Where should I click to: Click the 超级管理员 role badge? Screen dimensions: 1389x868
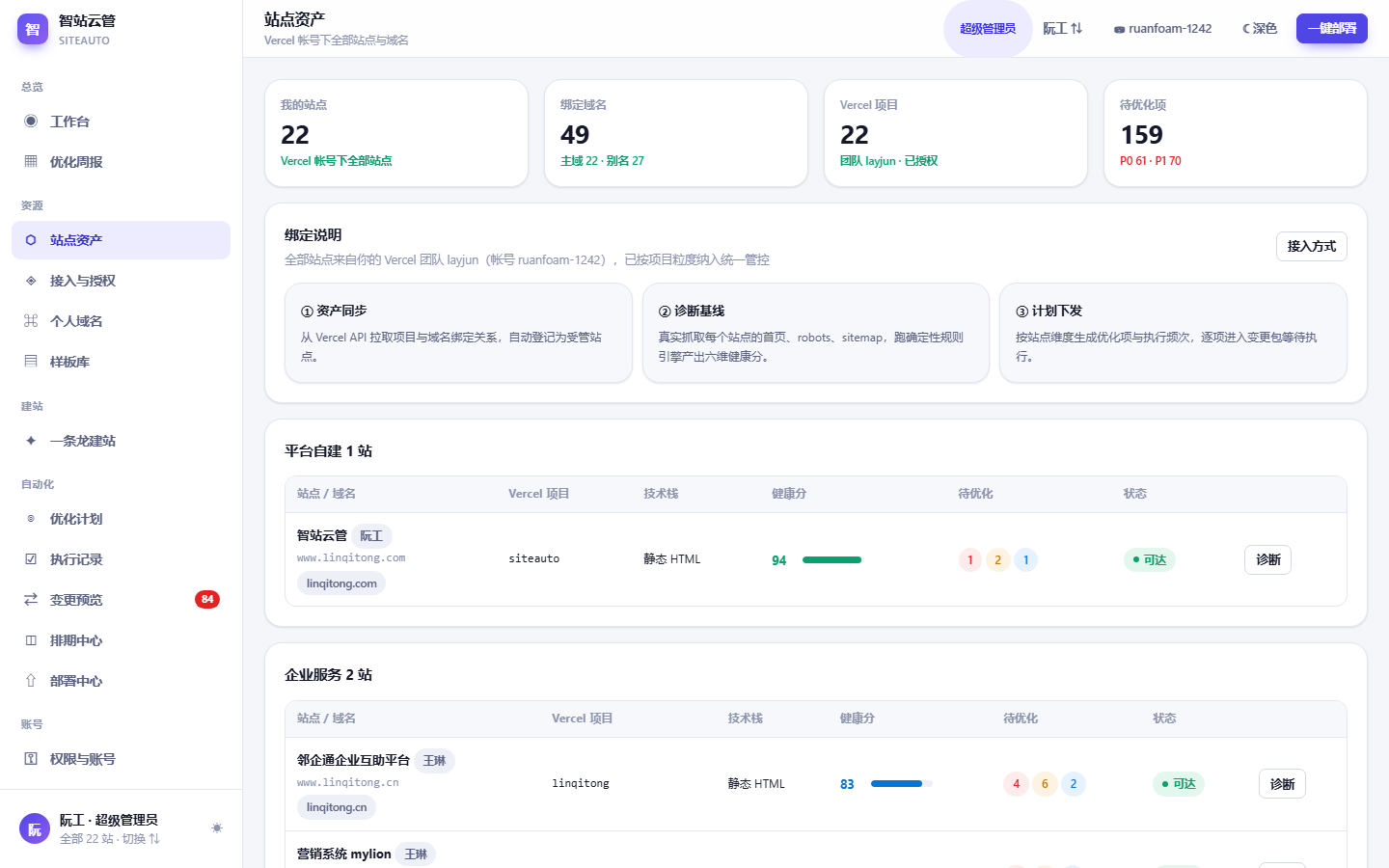[x=988, y=29]
